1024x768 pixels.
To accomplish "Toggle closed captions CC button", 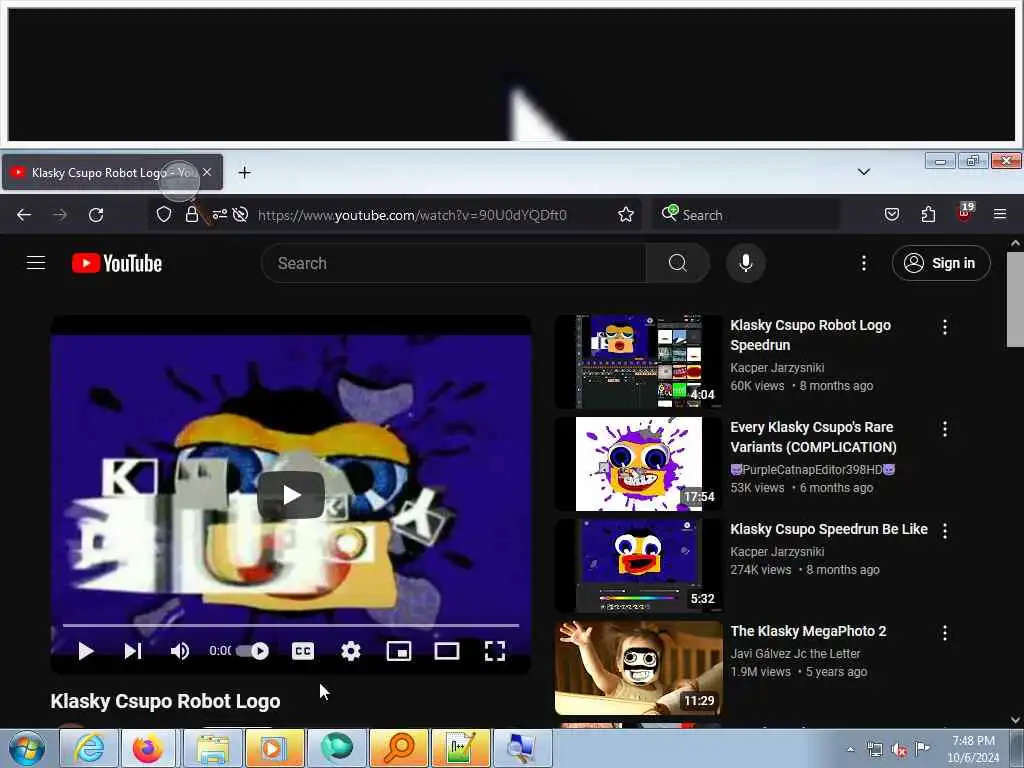I will coord(303,651).
